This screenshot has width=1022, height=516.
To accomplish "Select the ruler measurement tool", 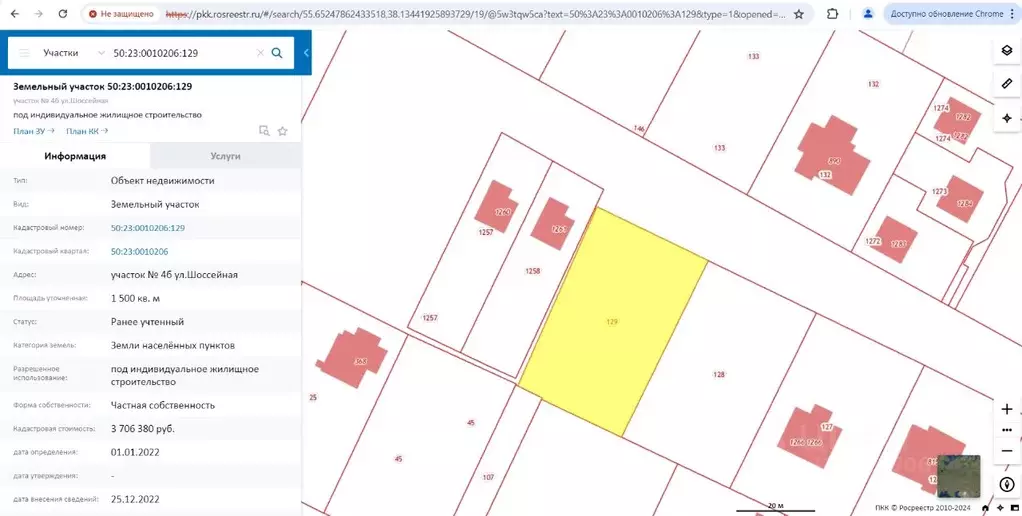I will coord(1006,84).
